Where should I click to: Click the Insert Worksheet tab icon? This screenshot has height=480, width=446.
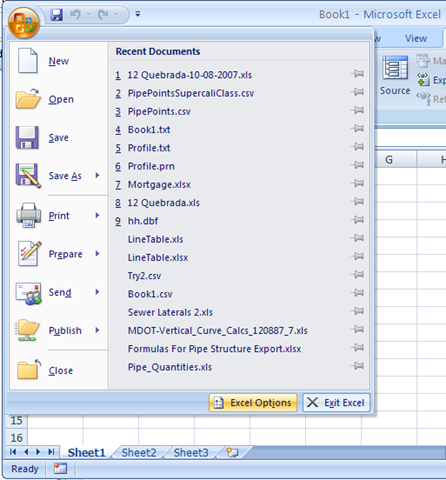(232, 452)
